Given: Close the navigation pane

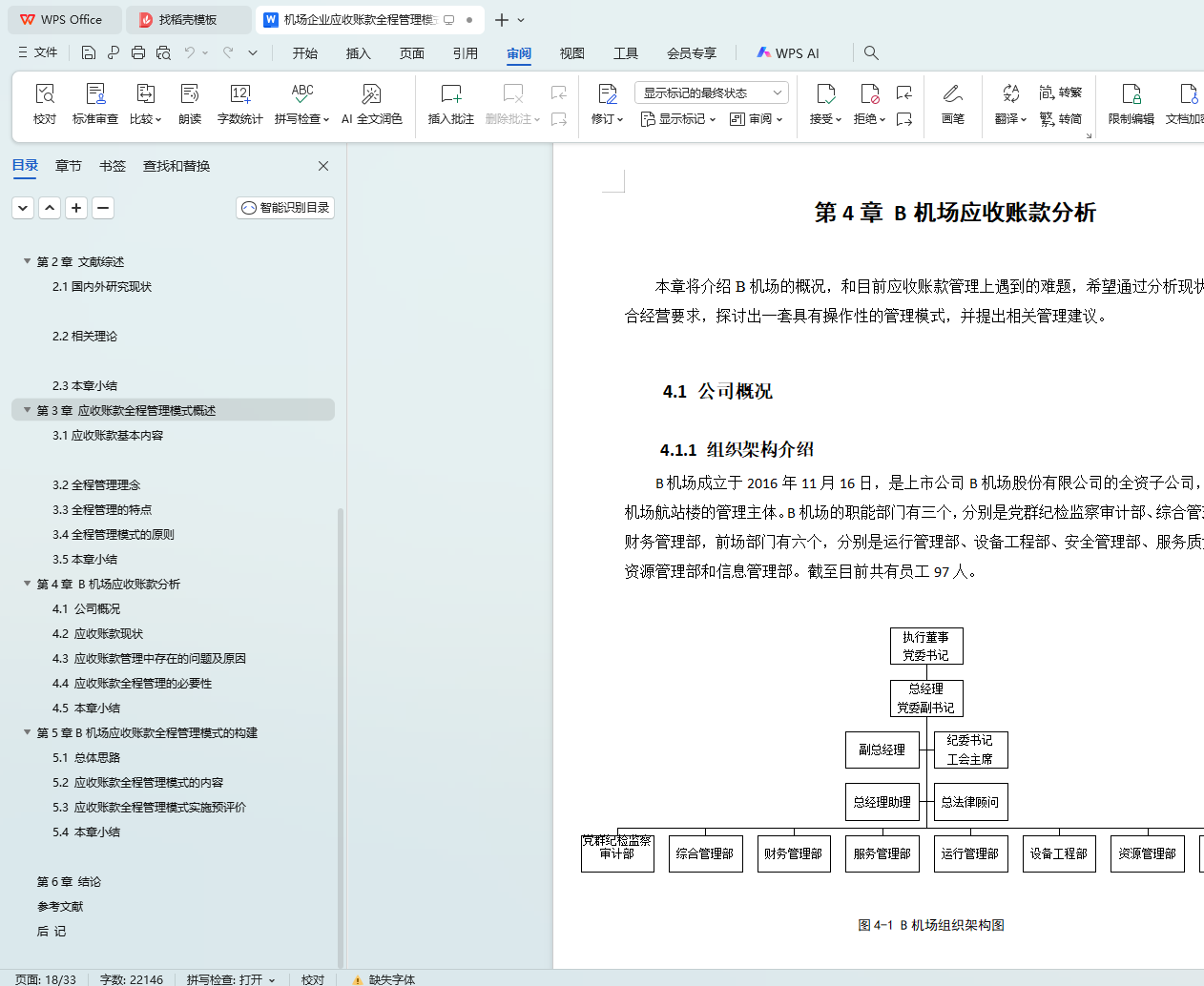Looking at the screenshot, I should [x=323, y=166].
